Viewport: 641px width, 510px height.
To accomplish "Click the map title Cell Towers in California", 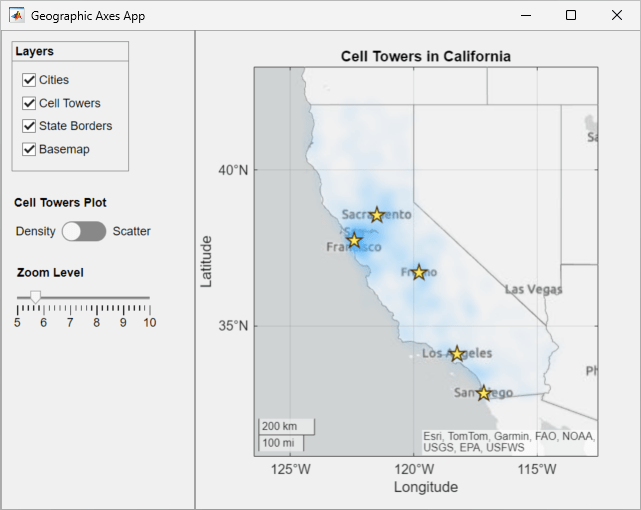I will 426,56.
